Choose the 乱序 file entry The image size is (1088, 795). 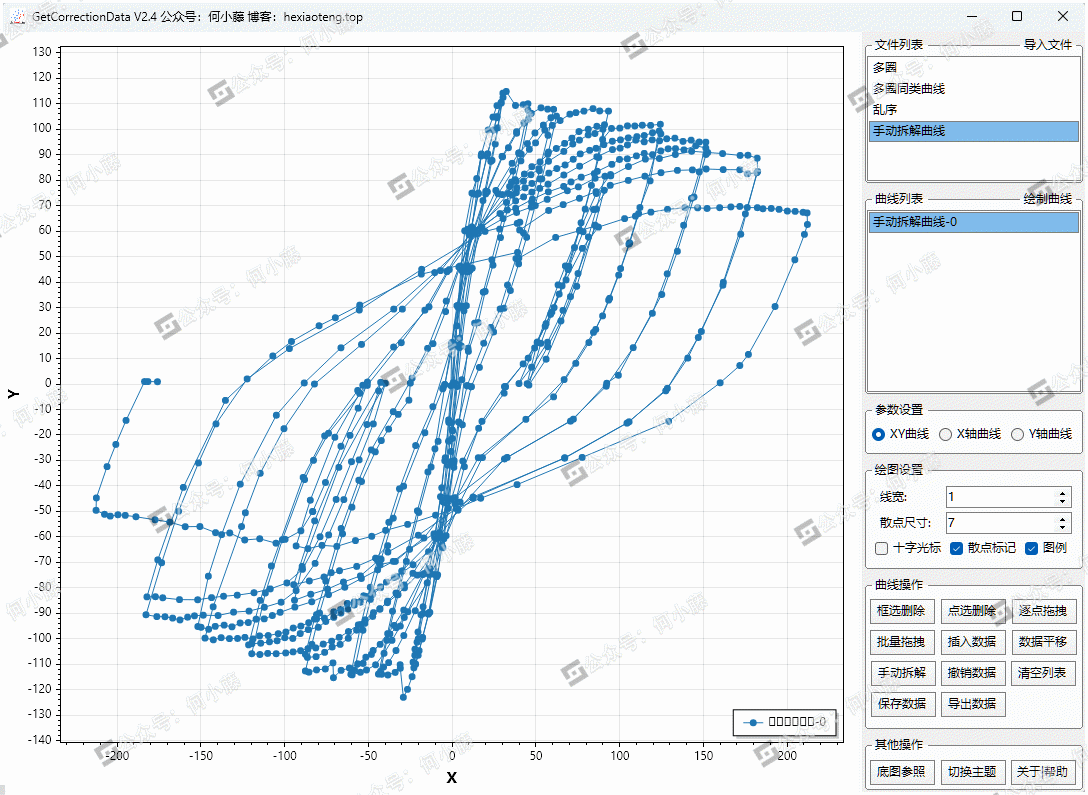(x=885, y=110)
